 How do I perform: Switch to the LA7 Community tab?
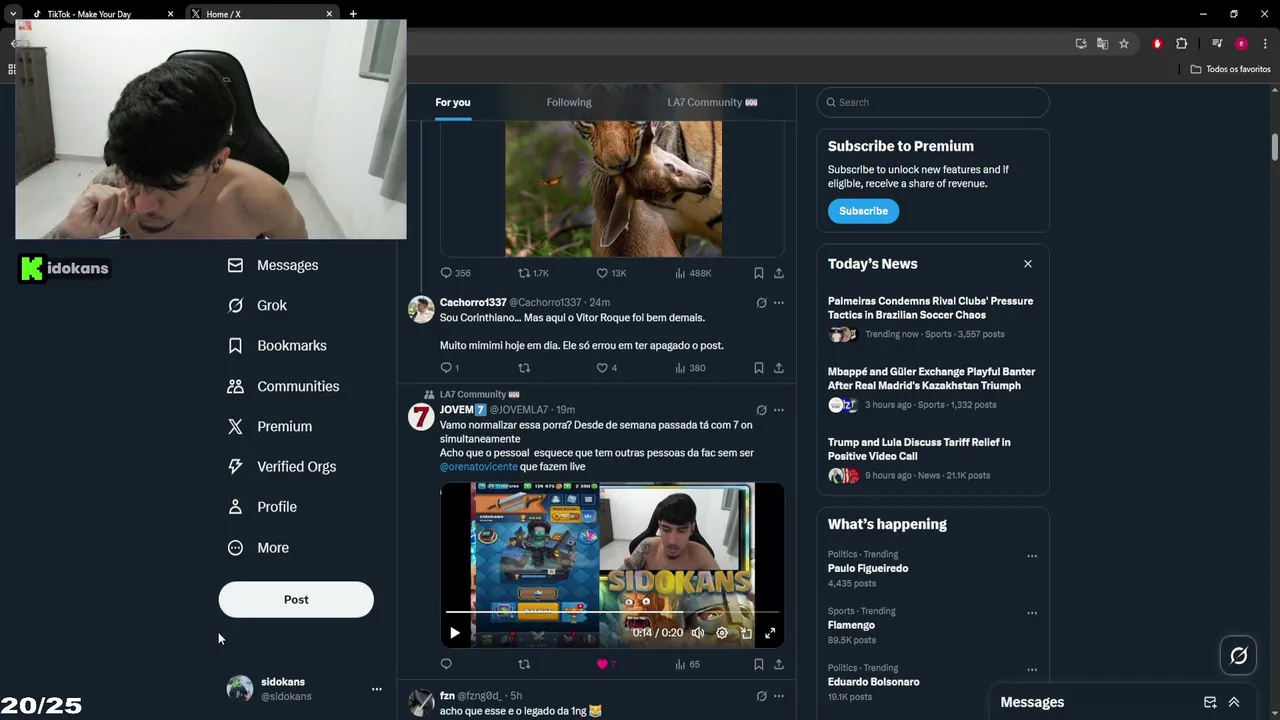(x=712, y=102)
